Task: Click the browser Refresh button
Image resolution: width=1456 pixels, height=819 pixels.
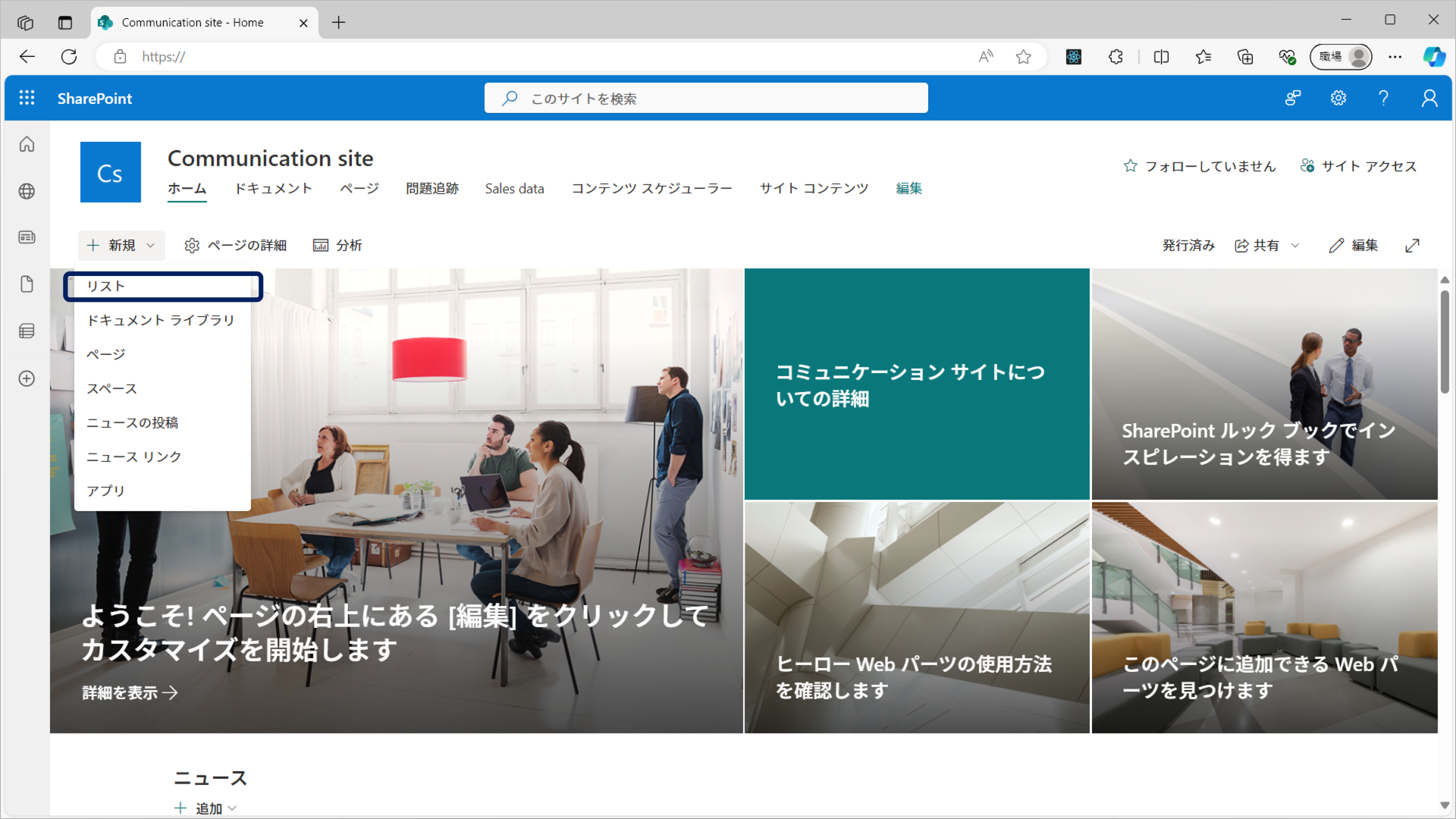Action: (69, 57)
